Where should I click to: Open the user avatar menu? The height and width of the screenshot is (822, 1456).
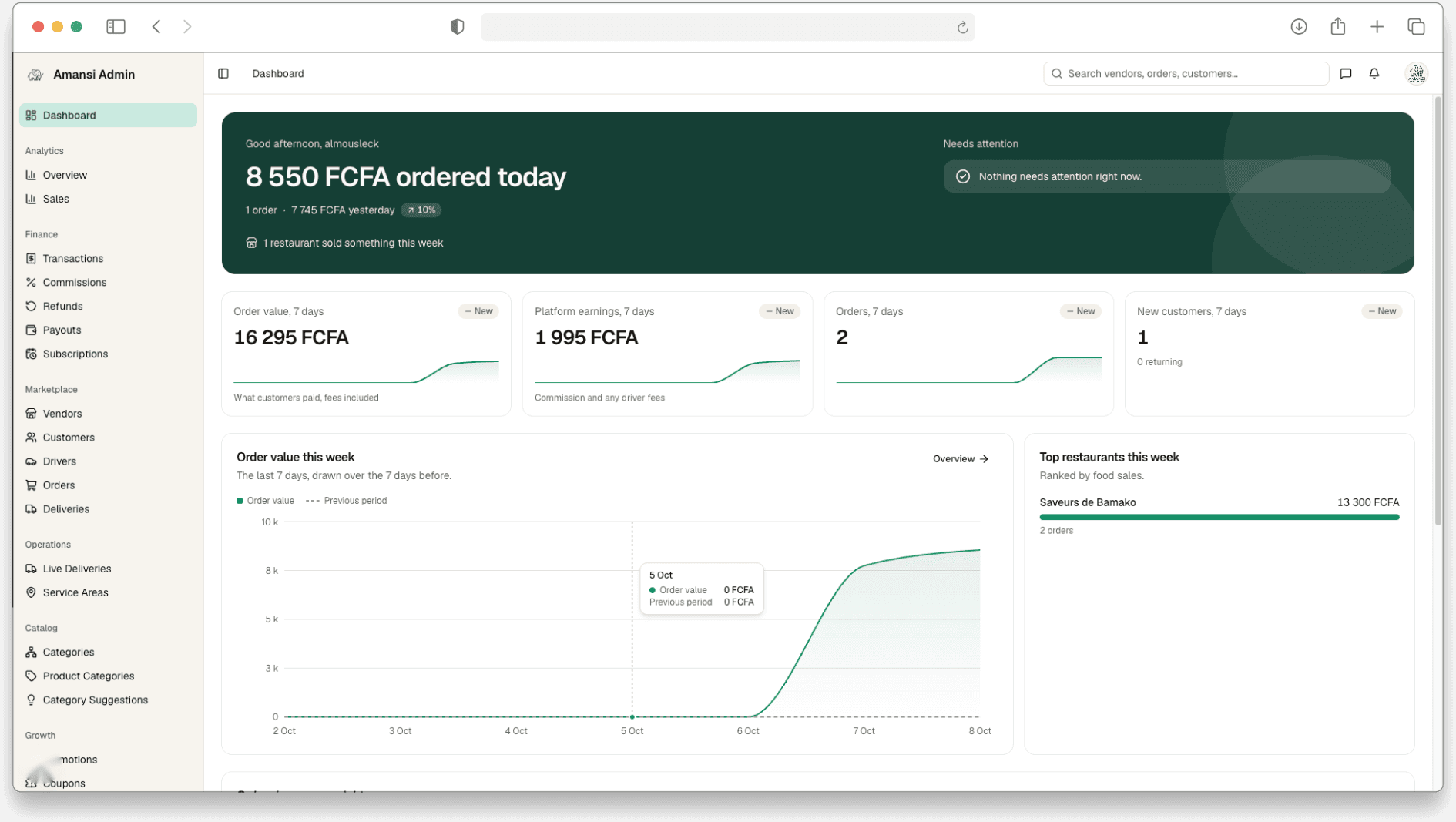[x=1416, y=74]
